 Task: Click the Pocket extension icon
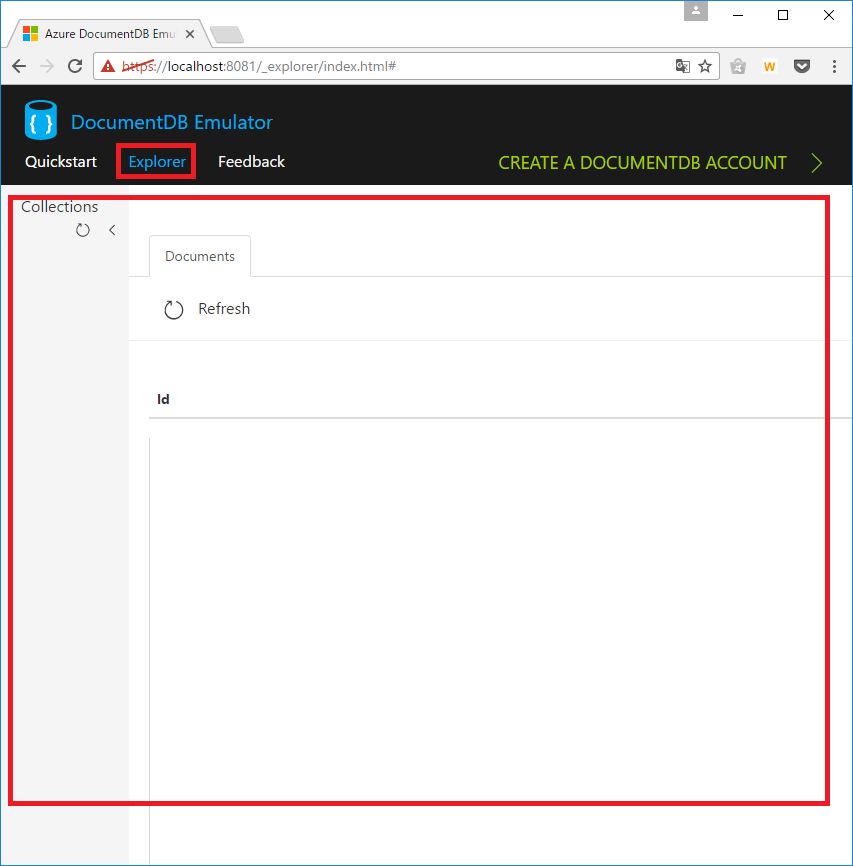pyautogui.click(x=802, y=66)
